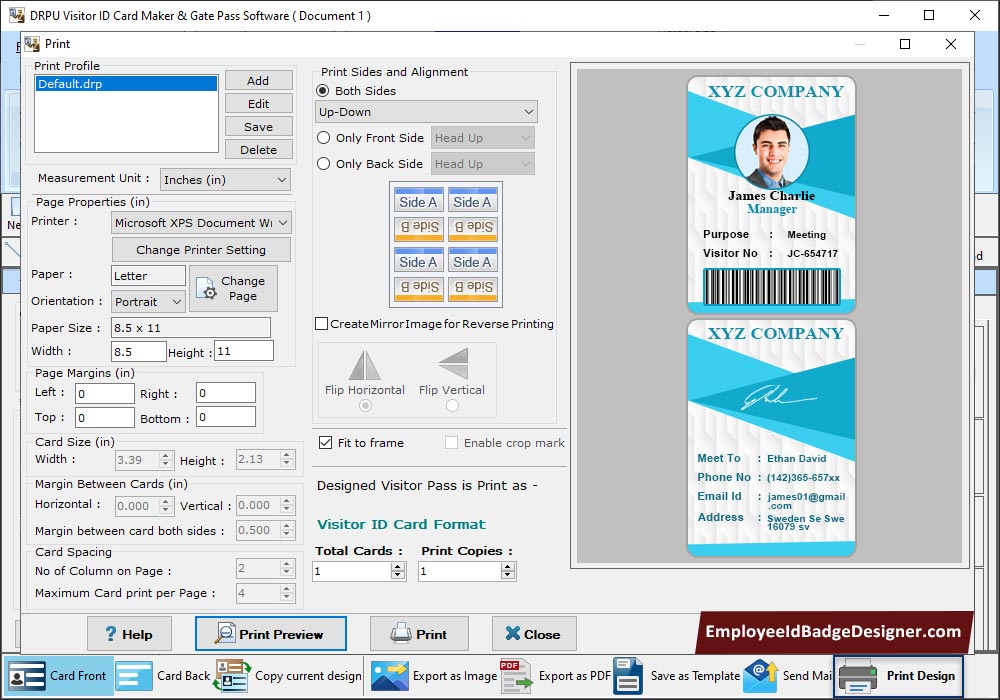This screenshot has height=700, width=1000.
Task: Open the Orientation Portrait dropdown
Action: coord(148,302)
